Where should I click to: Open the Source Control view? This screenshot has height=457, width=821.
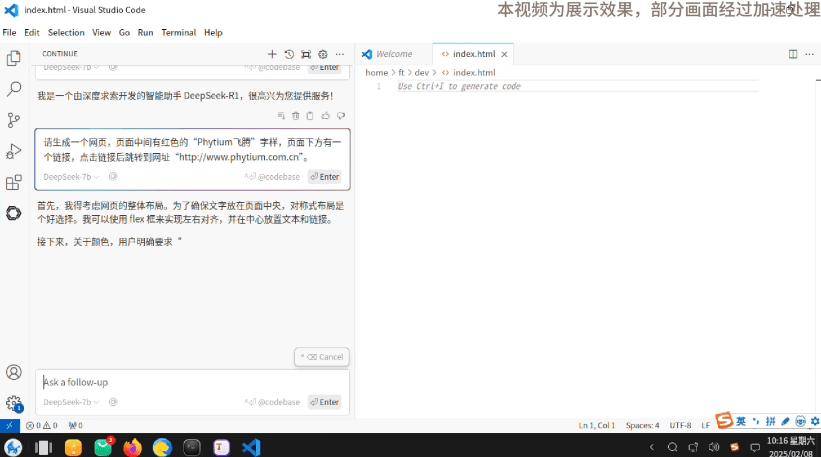tap(14, 120)
